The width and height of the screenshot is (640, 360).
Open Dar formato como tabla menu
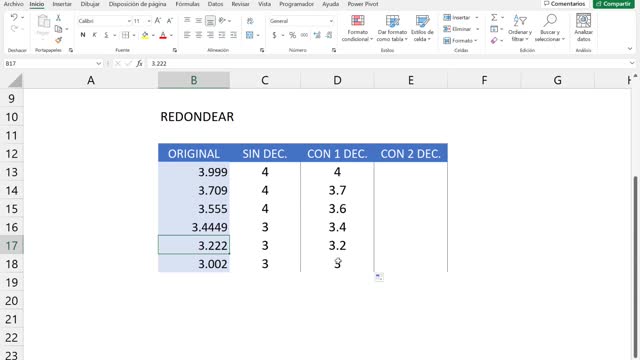pyautogui.click(x=392, y=28)
